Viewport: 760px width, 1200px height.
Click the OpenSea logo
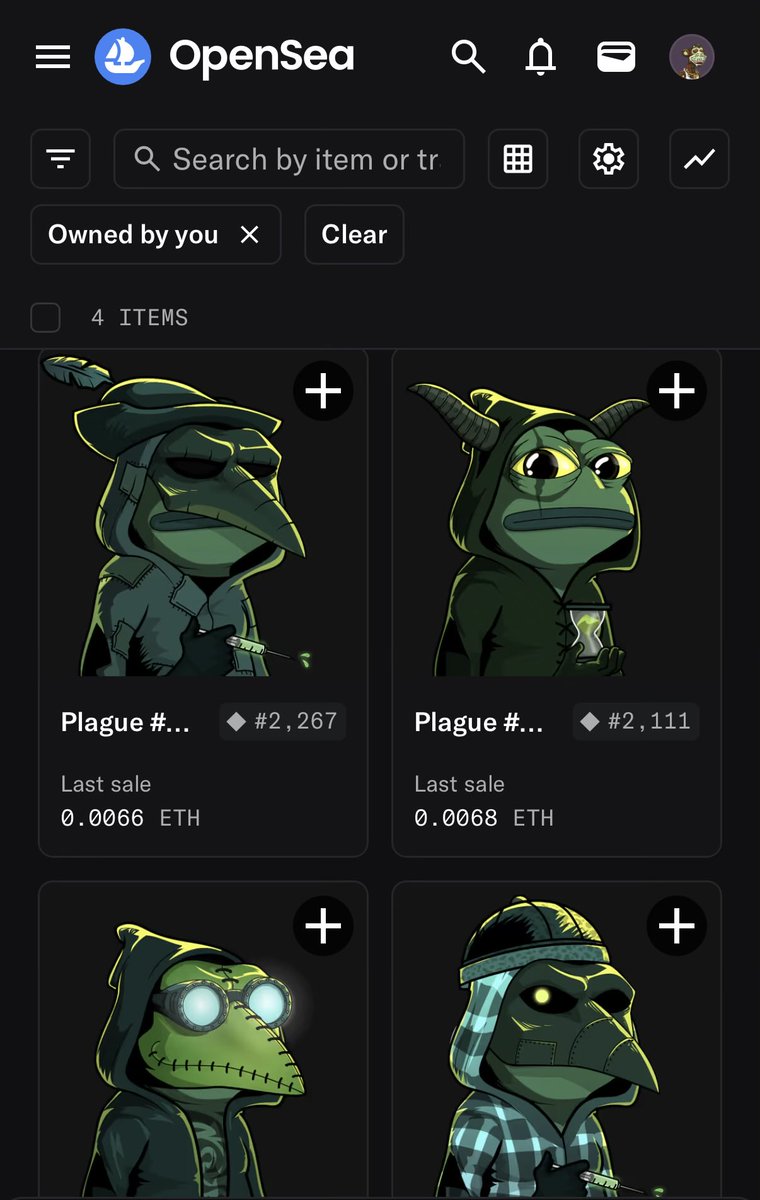[123, 57]
